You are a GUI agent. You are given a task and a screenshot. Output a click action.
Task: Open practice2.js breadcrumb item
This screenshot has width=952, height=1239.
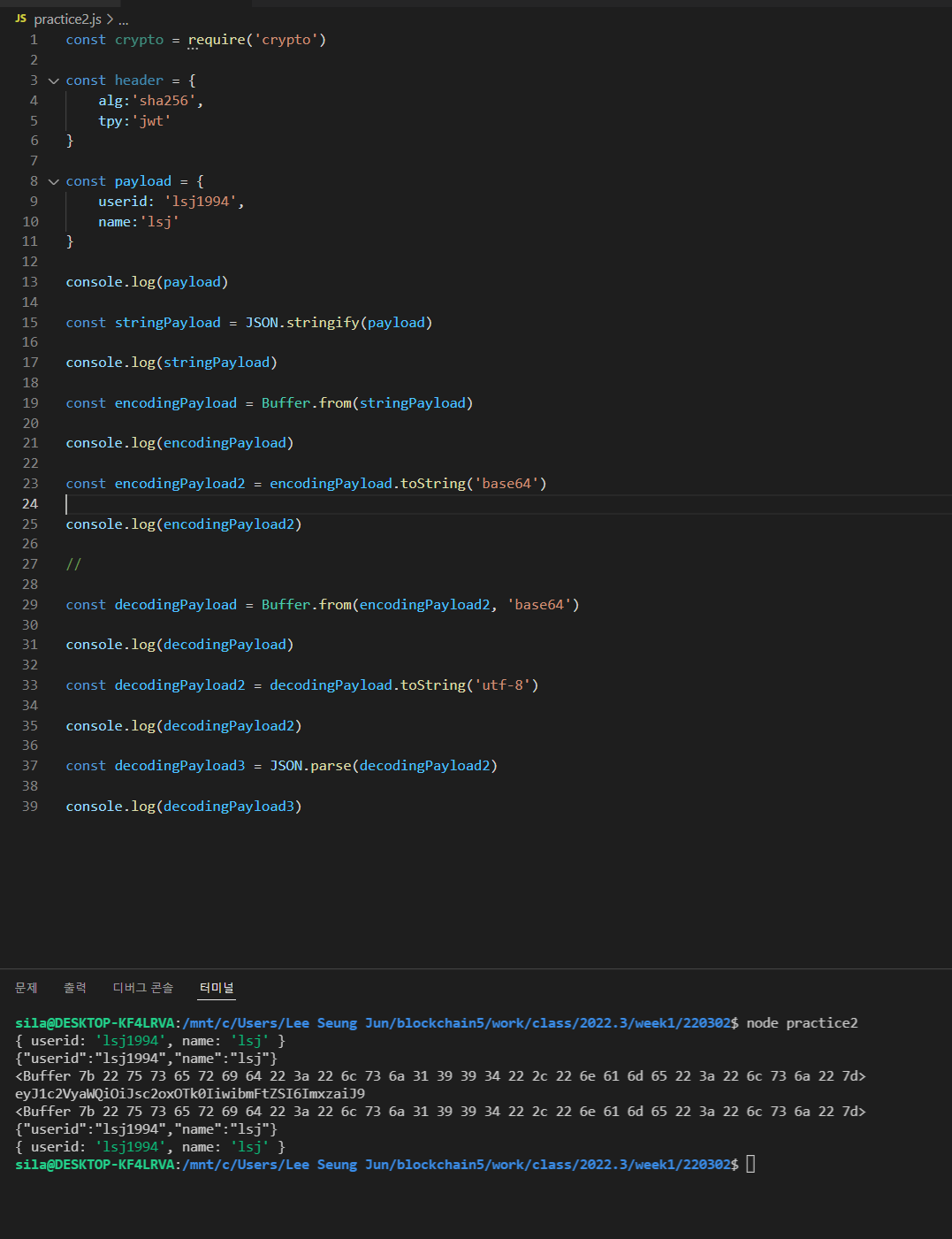(x=67, y=19)
